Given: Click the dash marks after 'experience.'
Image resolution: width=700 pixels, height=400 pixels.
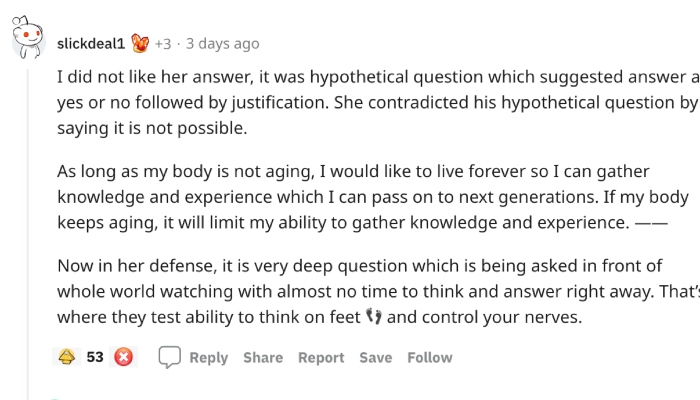Looking at the screenshot, I should pyautogui.click(x=651, y=222).
